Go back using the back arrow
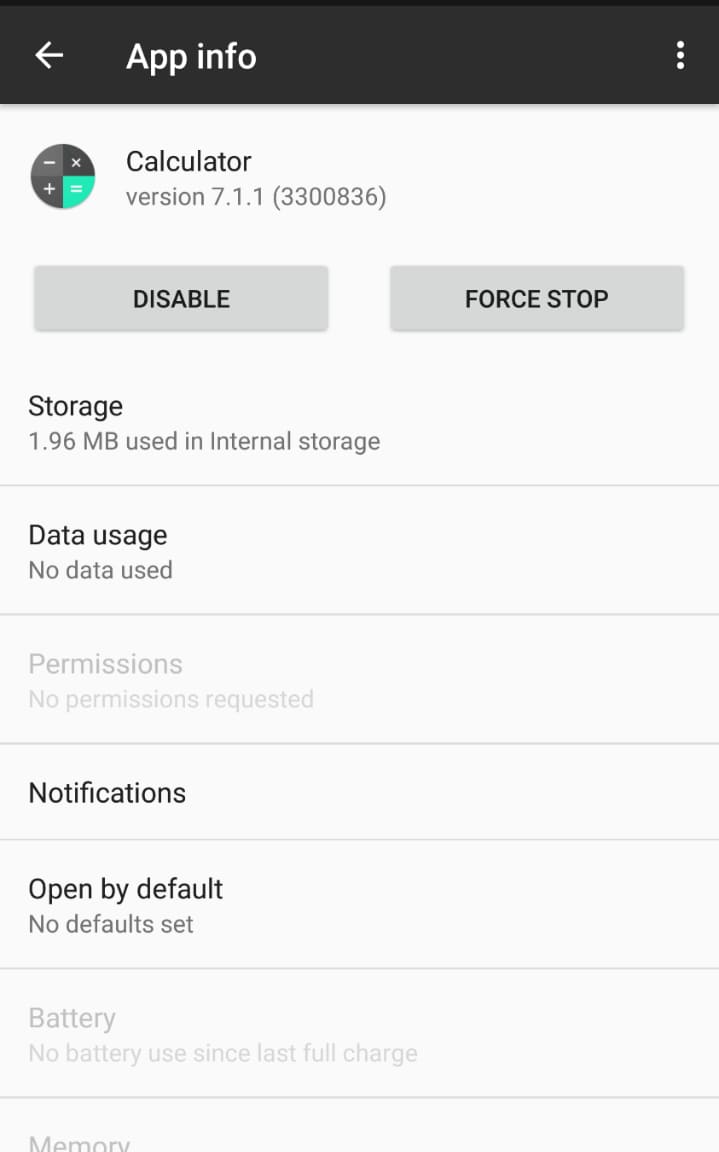 pyautogui.click(x=49, y=56)
